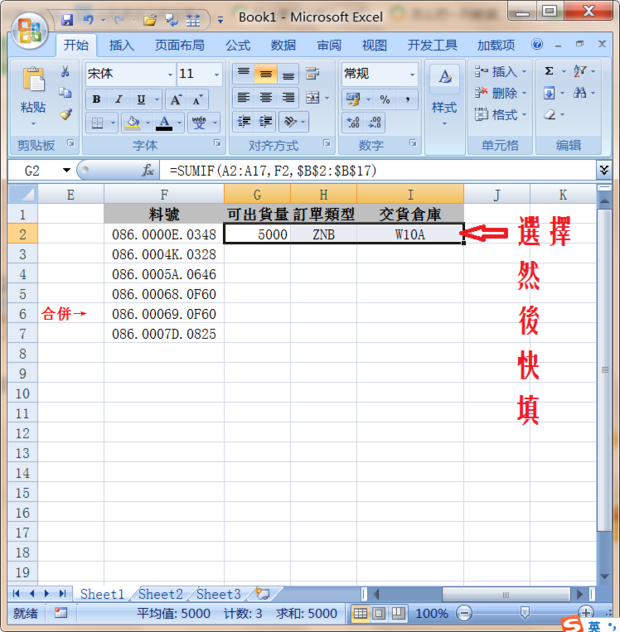Decrease font size with the smaller A
The image size is (620, 632).
198,99
